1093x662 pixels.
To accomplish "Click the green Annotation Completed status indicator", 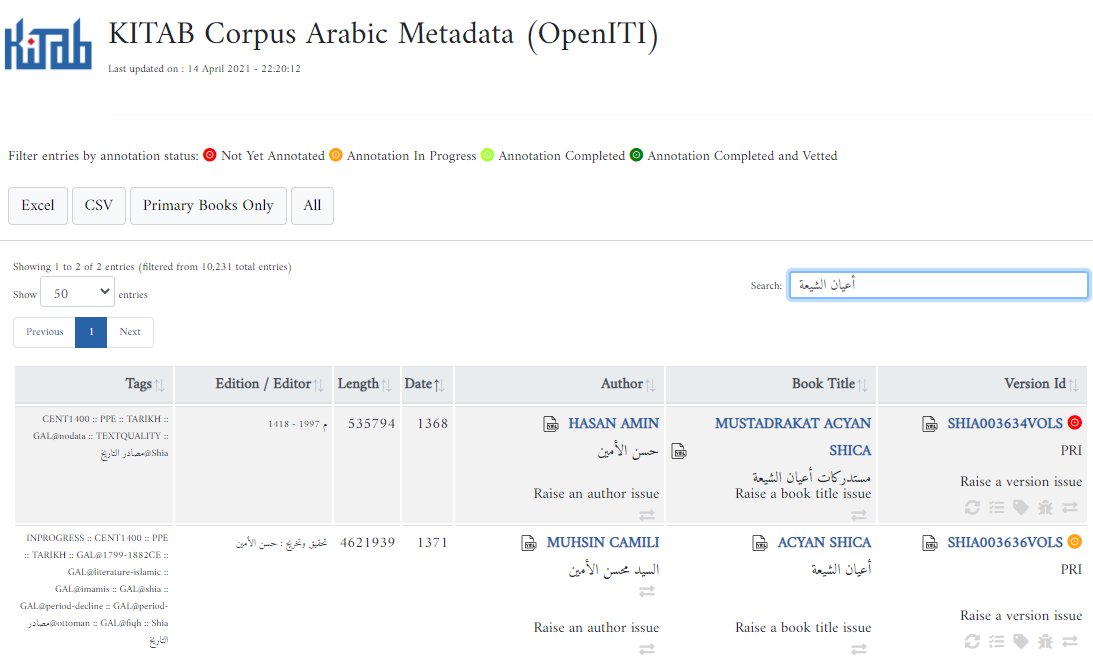I will (487, 154).
